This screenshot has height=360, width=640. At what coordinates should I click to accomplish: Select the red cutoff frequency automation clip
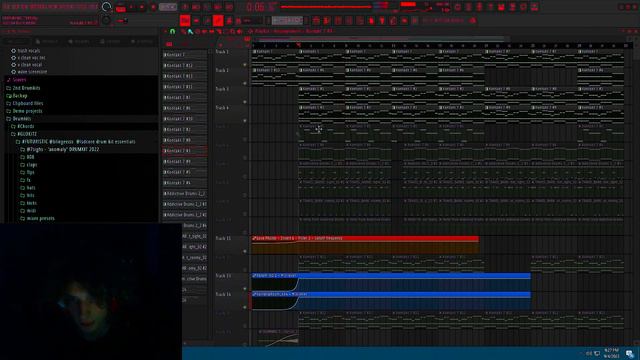point(365,245)
